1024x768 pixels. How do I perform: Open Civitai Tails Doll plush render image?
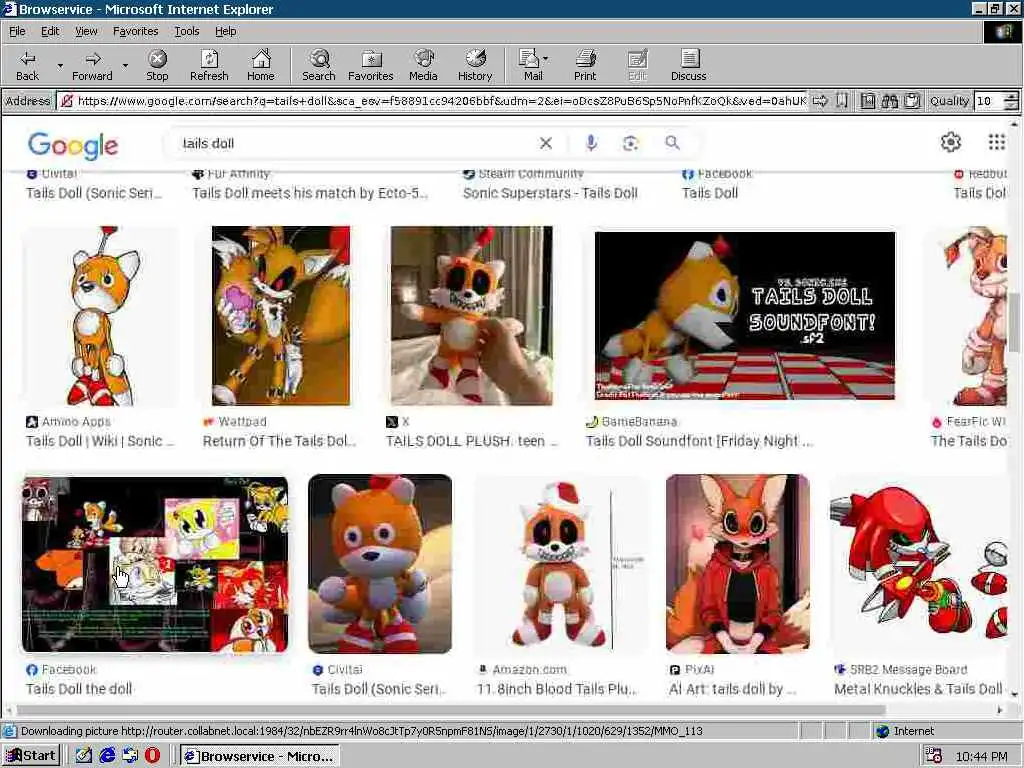[x=380, y=564]
